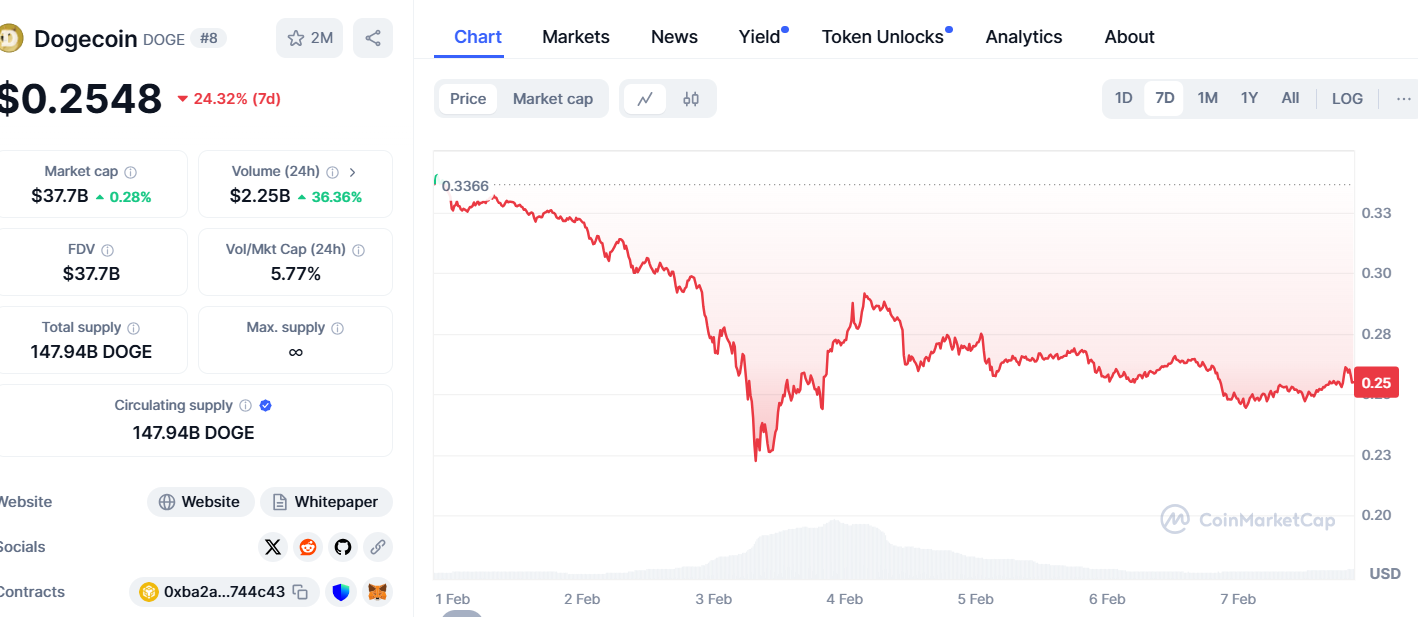Screen dimensions: 1418x617
Task: Toggle chart to Market cap view
Action: coord(553,99)
